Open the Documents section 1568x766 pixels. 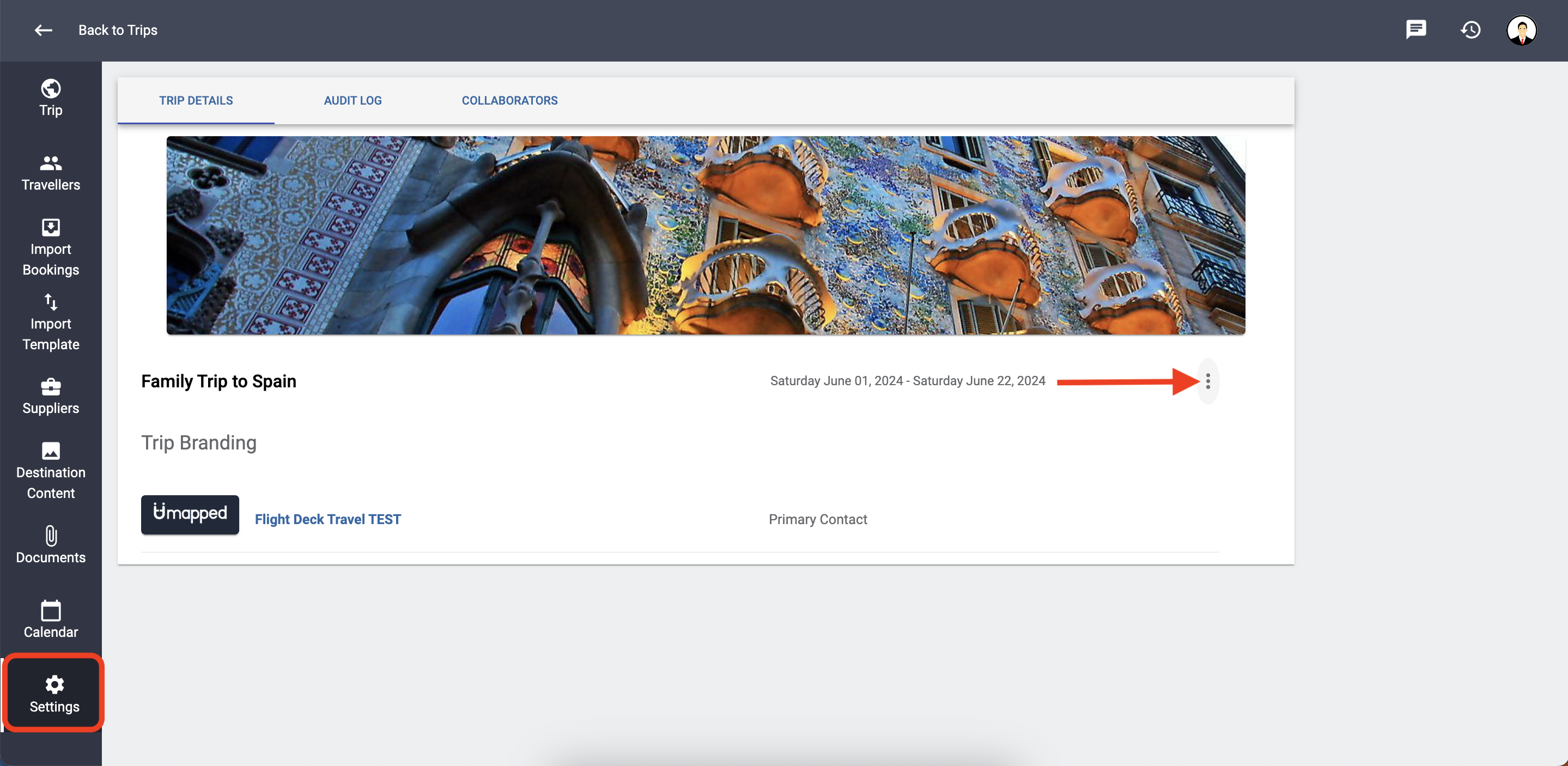(51, 545)
